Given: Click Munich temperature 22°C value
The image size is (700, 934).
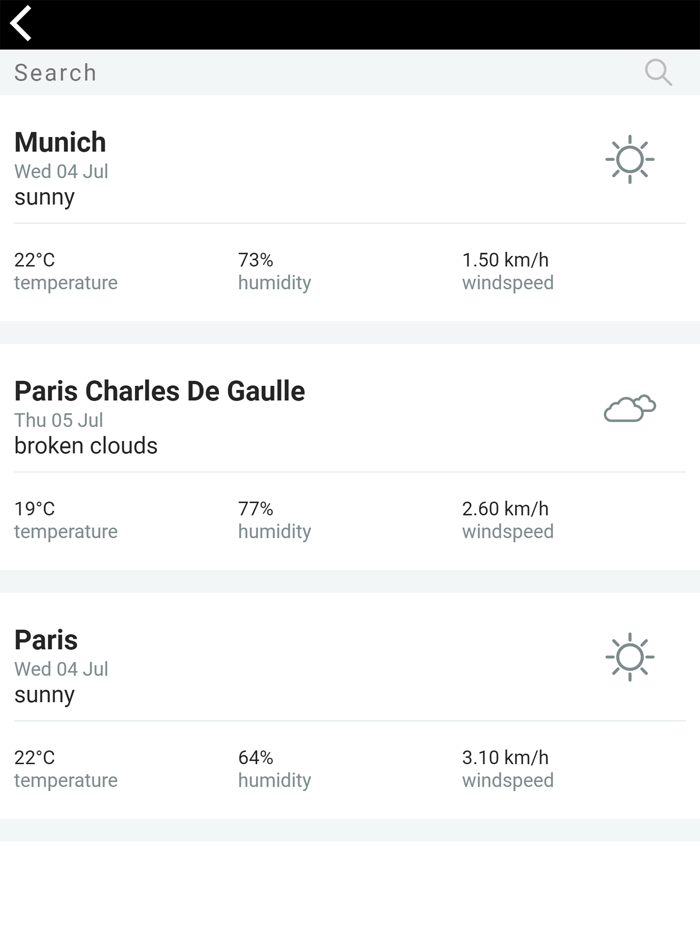Looking at the screenshot, I should point(35,260).
